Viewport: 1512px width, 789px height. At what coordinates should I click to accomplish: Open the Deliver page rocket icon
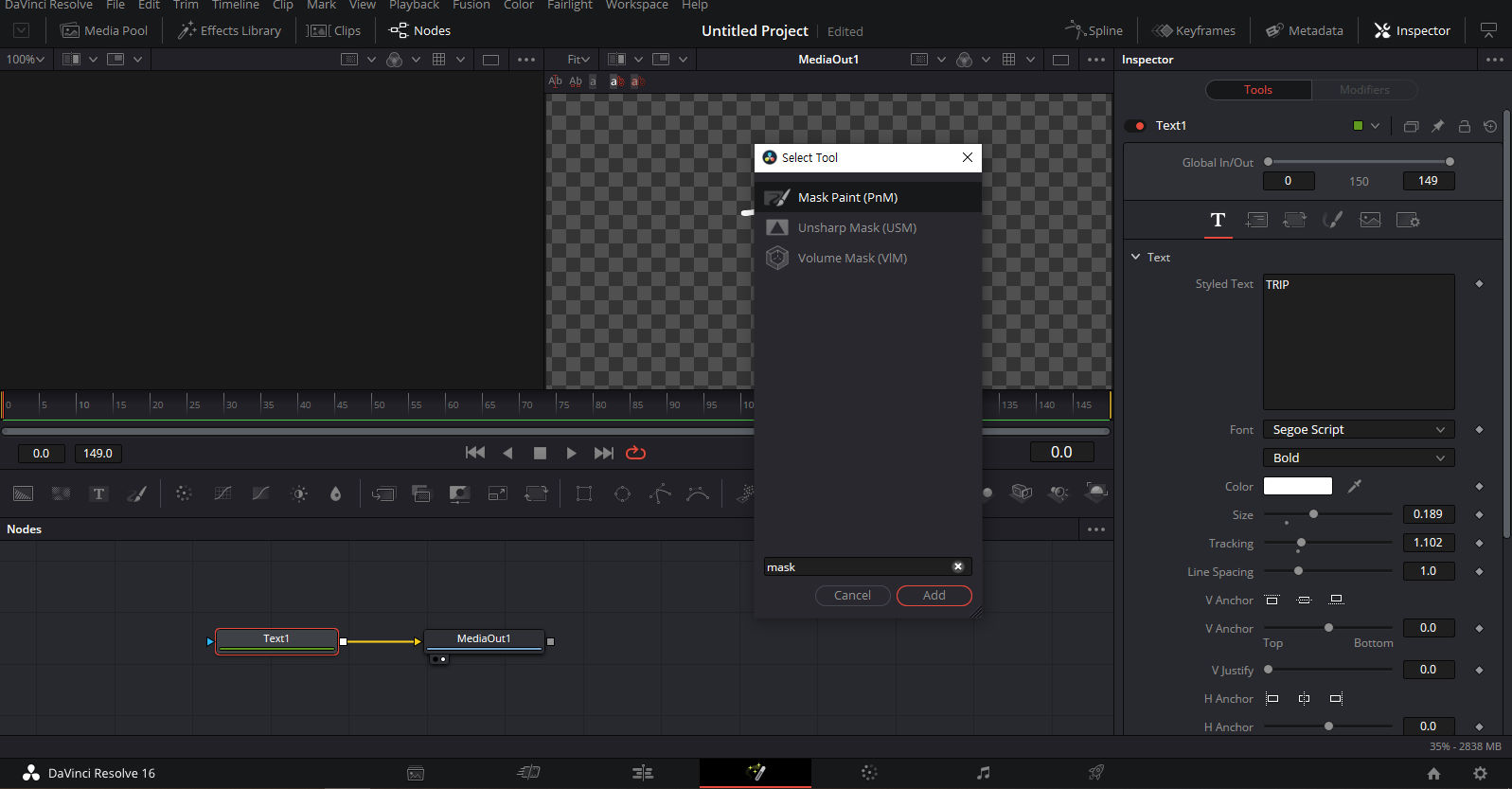(x=1095, y=773)
